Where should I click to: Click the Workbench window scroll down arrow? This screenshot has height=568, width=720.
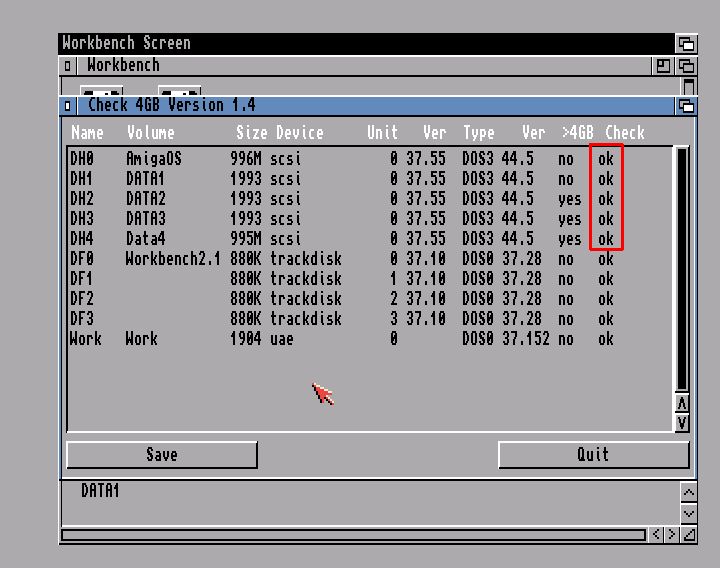(x=688, y=513)
